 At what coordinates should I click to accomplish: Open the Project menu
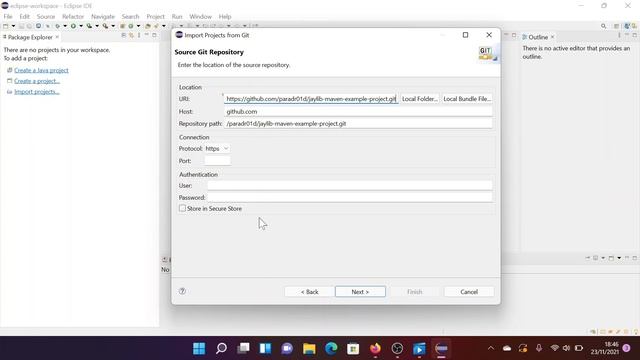pyautogui.click(x=155, y=16)
